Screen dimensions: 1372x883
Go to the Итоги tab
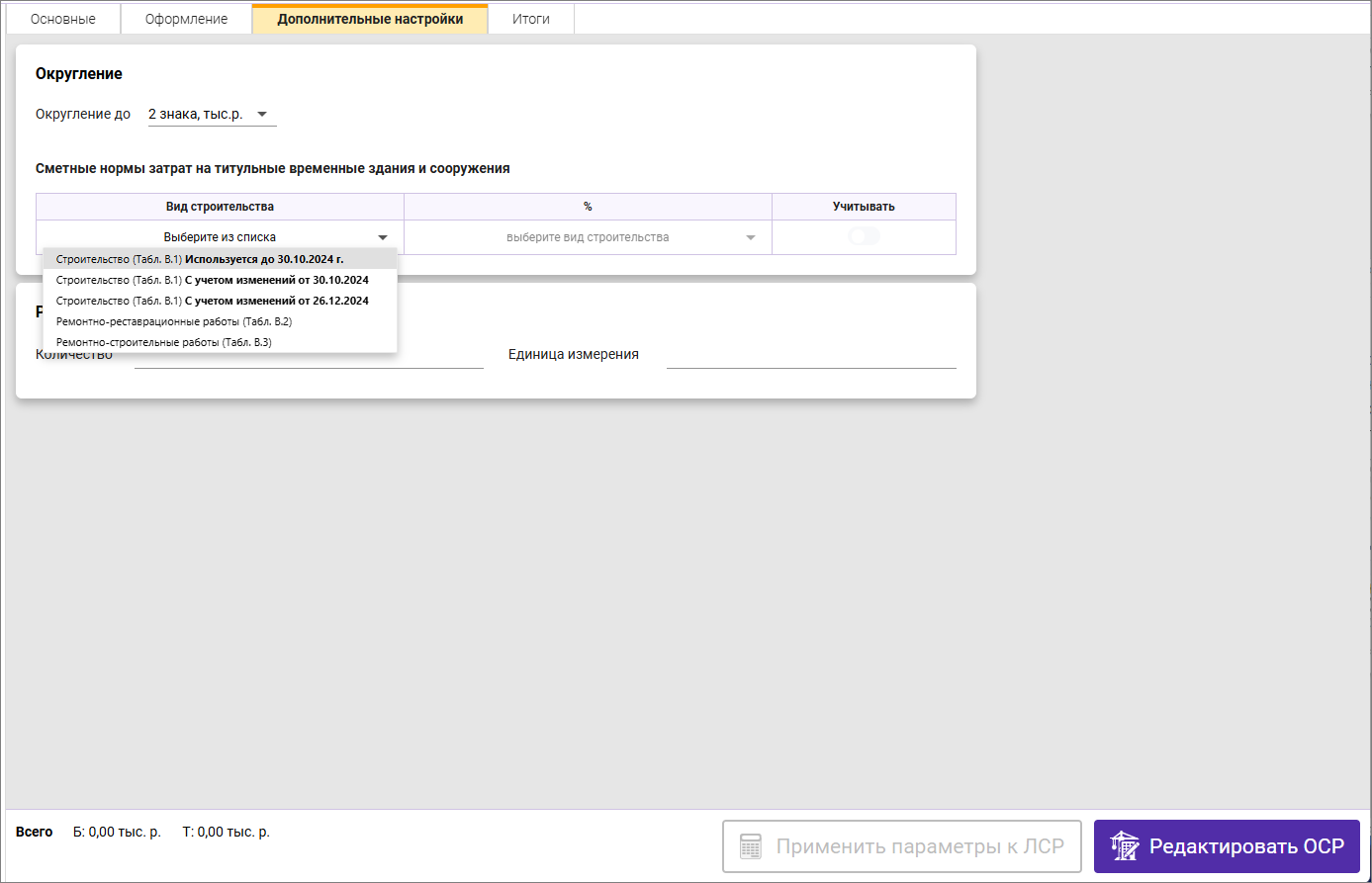[x=531, y=19]
